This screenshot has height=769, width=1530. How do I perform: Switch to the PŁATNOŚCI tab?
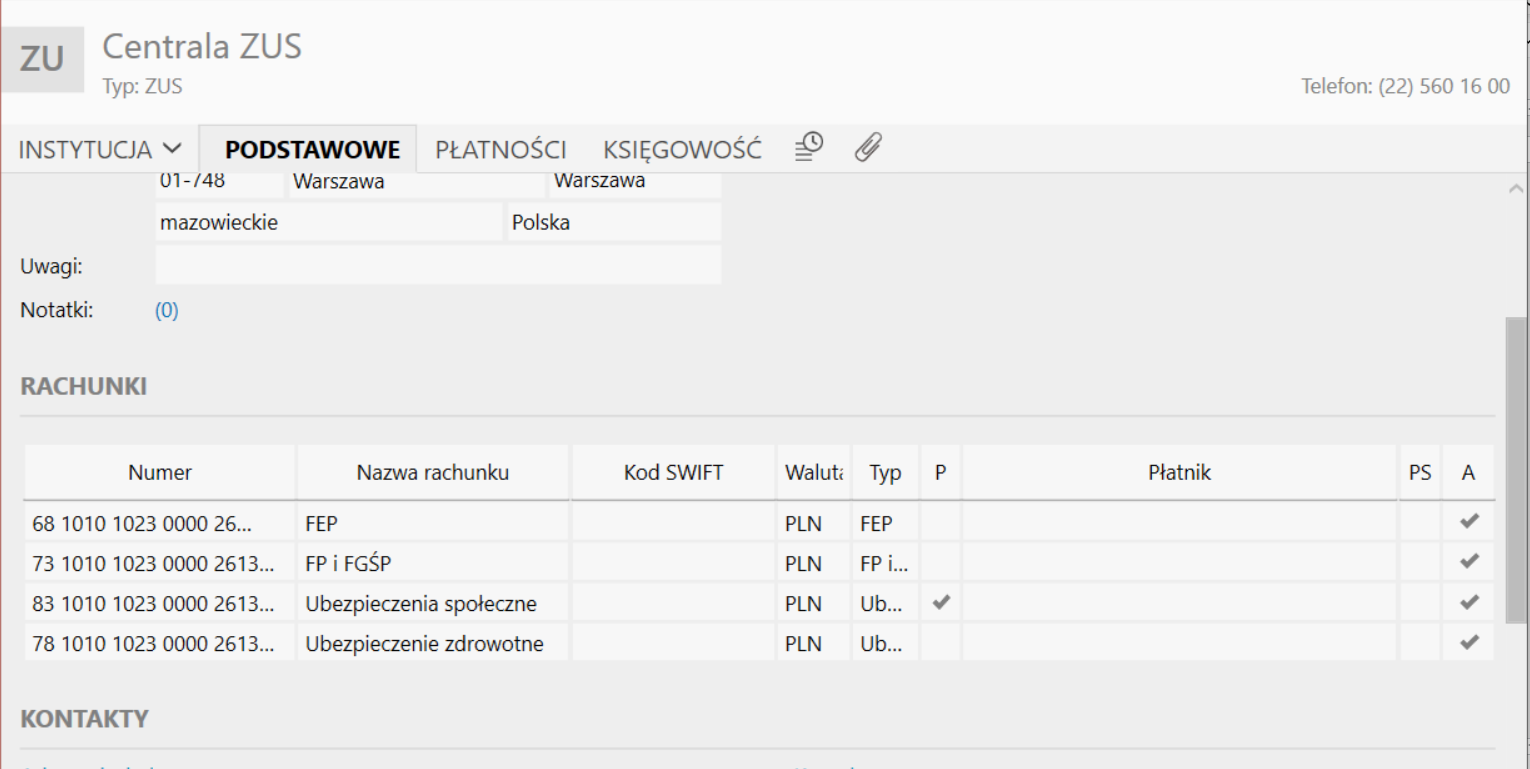(501, 150)
